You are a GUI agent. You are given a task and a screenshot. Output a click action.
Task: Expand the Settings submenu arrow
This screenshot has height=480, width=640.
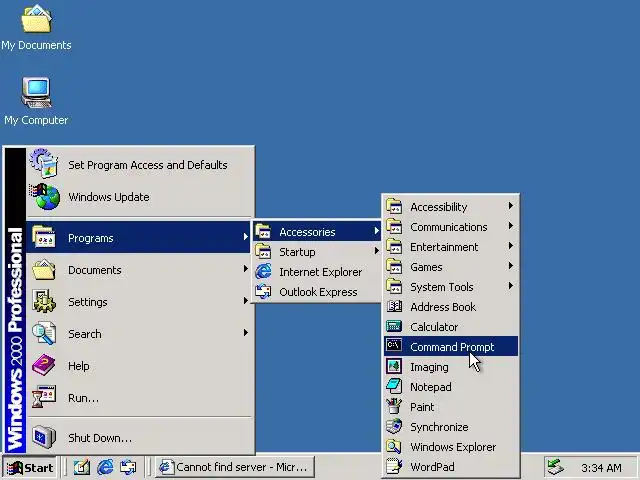pos(245,301)
